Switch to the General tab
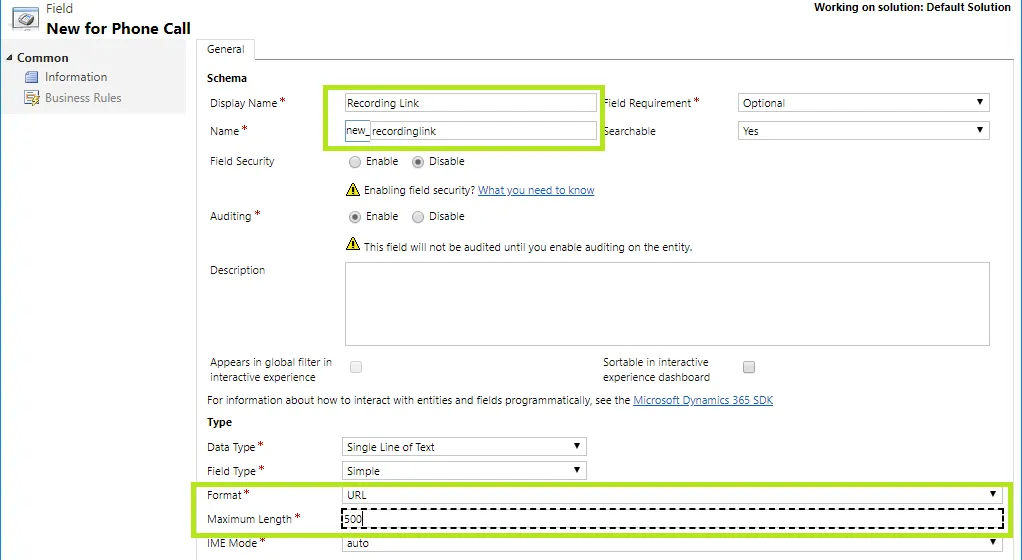Viewport: 1022px width, 560px height. pyautogui.click(x=226, y=50)
